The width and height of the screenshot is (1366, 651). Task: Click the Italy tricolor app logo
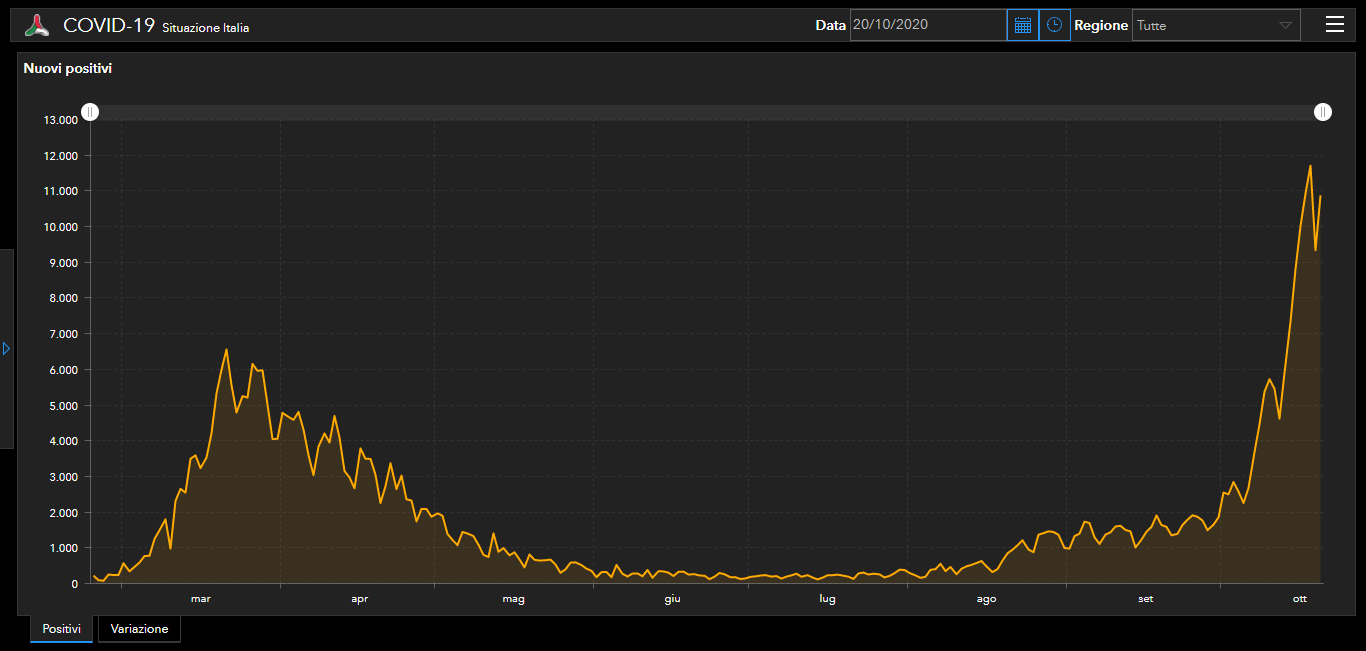(x=37, y=26)
